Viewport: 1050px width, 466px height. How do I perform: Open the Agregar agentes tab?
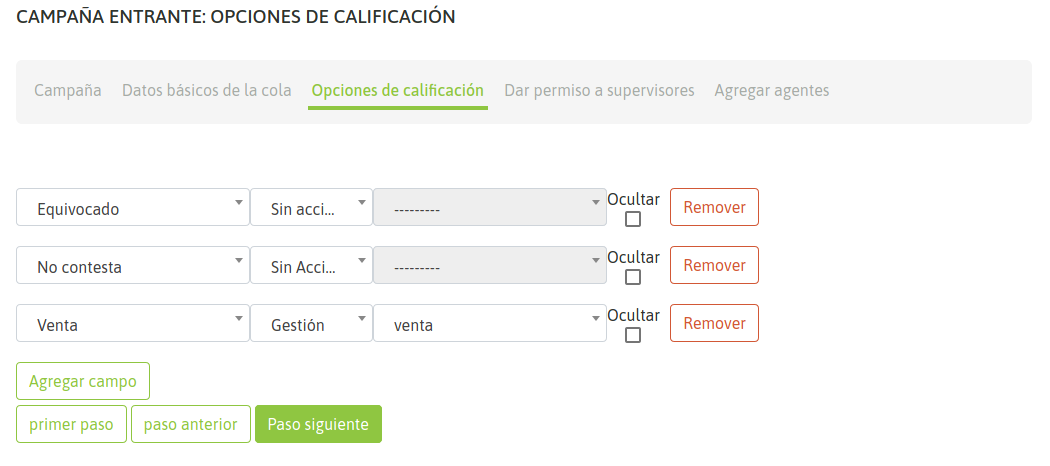tap(772, 90)
